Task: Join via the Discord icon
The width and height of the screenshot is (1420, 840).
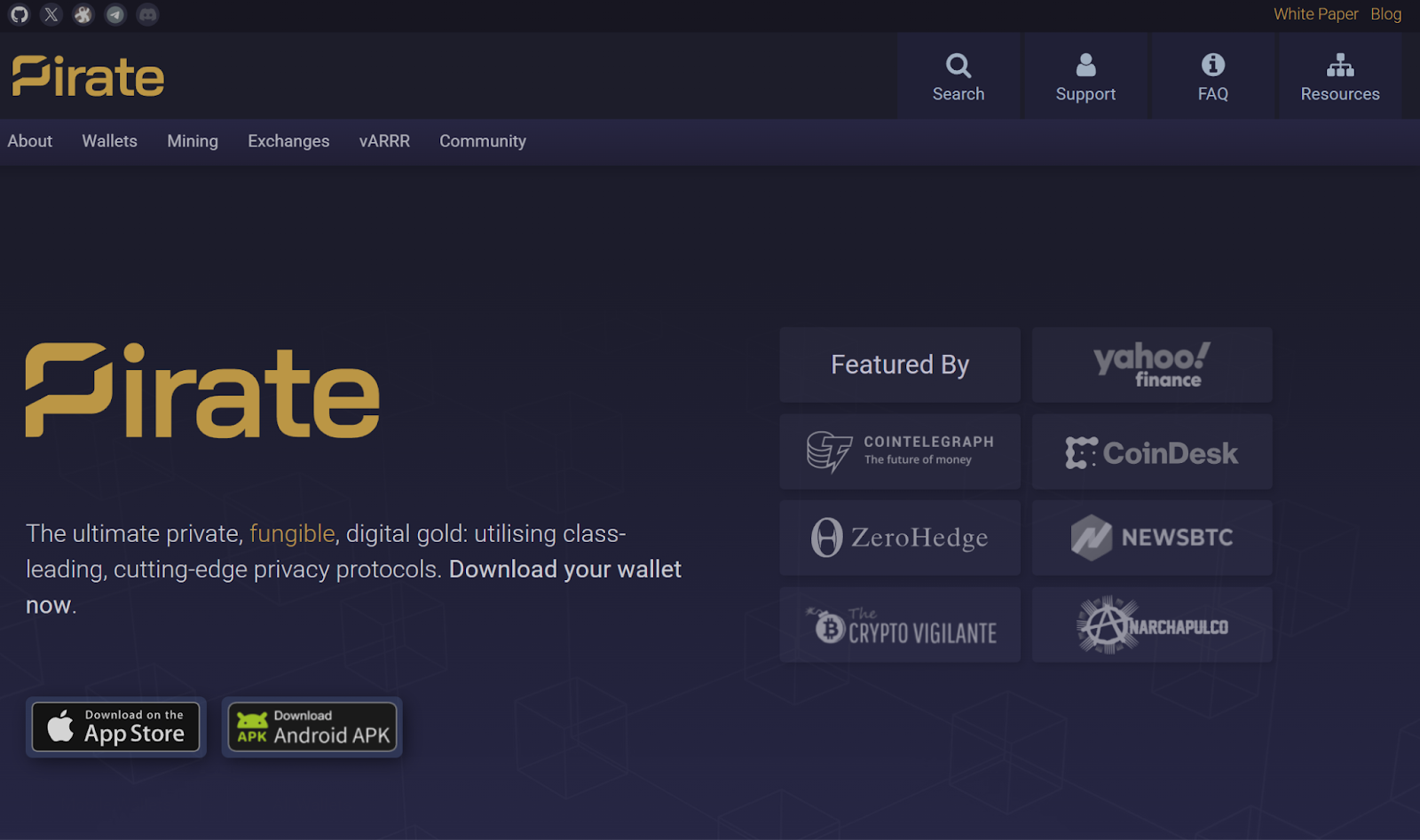Action: (147, 14)
